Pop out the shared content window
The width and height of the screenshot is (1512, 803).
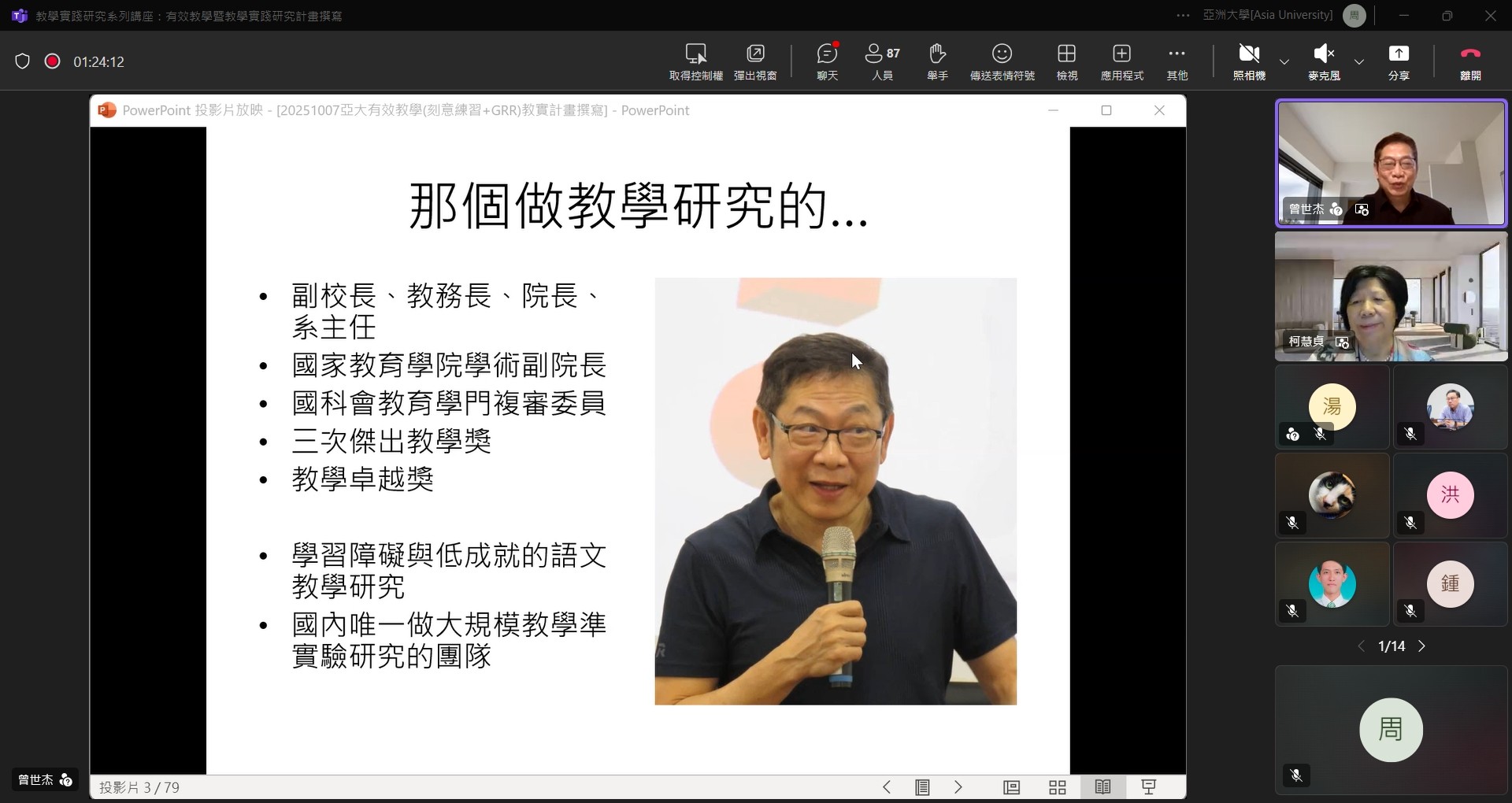click(755, 61)
